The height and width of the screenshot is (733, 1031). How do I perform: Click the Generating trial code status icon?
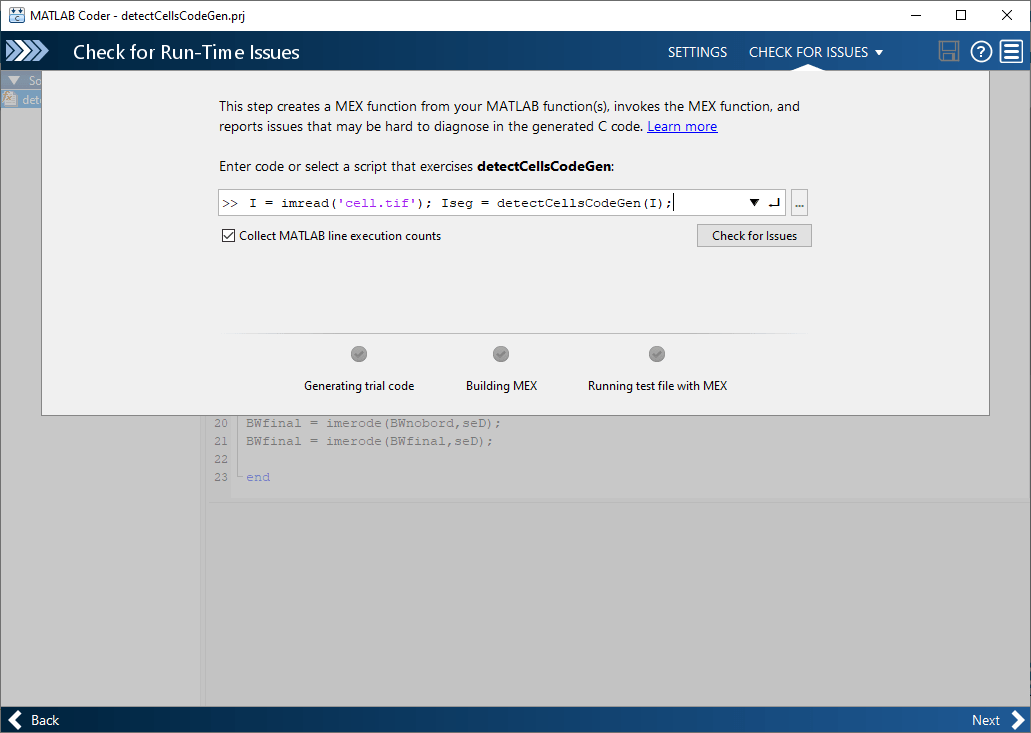359,354
